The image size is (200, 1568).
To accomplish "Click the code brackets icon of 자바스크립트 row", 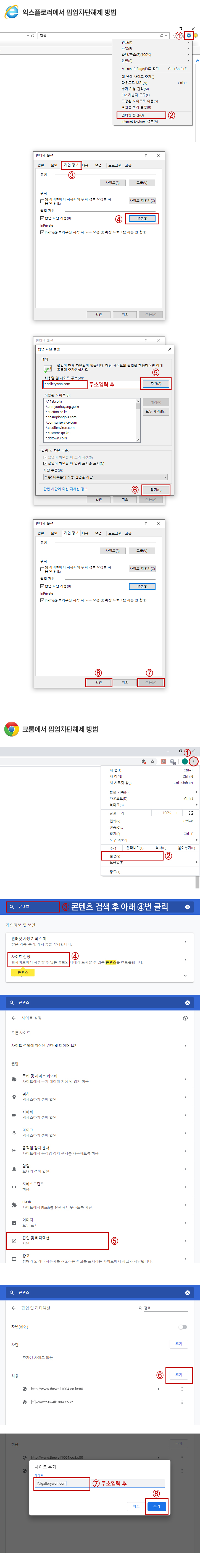I will point(14,1186).
